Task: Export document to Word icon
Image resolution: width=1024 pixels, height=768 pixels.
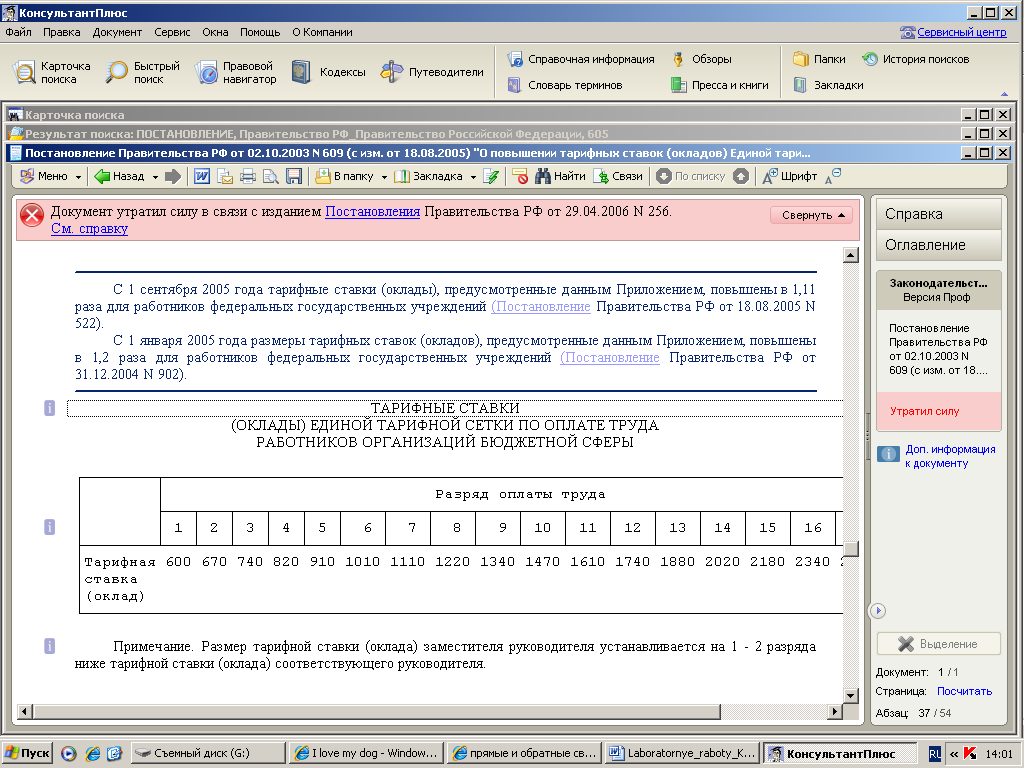Action: coord(202,176)
